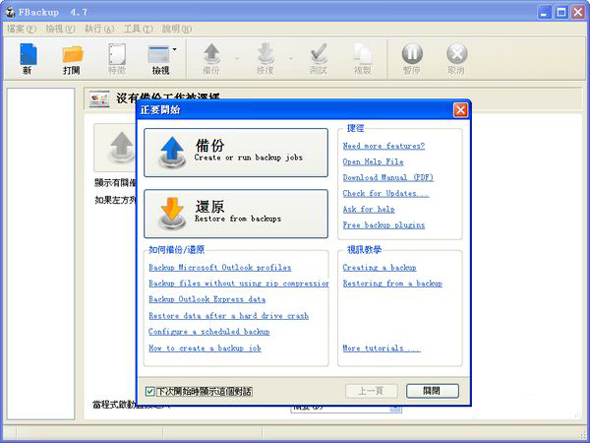The width and height of the screenshot is (590, 443).
Task: Click the 上一頁 previous page button
Action: (371, 391)
